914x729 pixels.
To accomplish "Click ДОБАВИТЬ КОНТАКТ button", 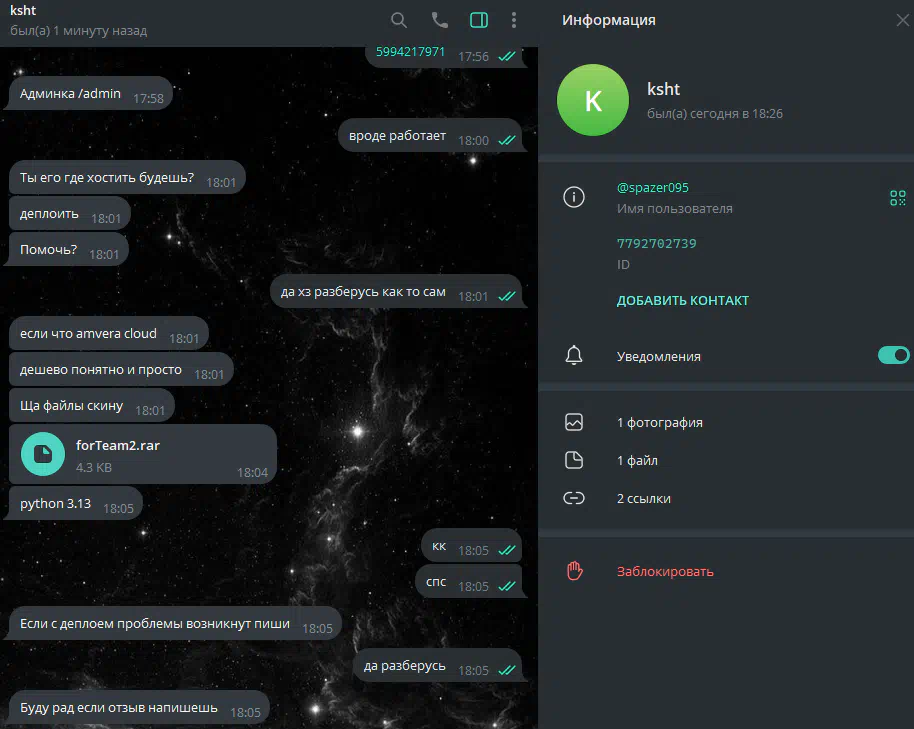I will tap(683, 301).
